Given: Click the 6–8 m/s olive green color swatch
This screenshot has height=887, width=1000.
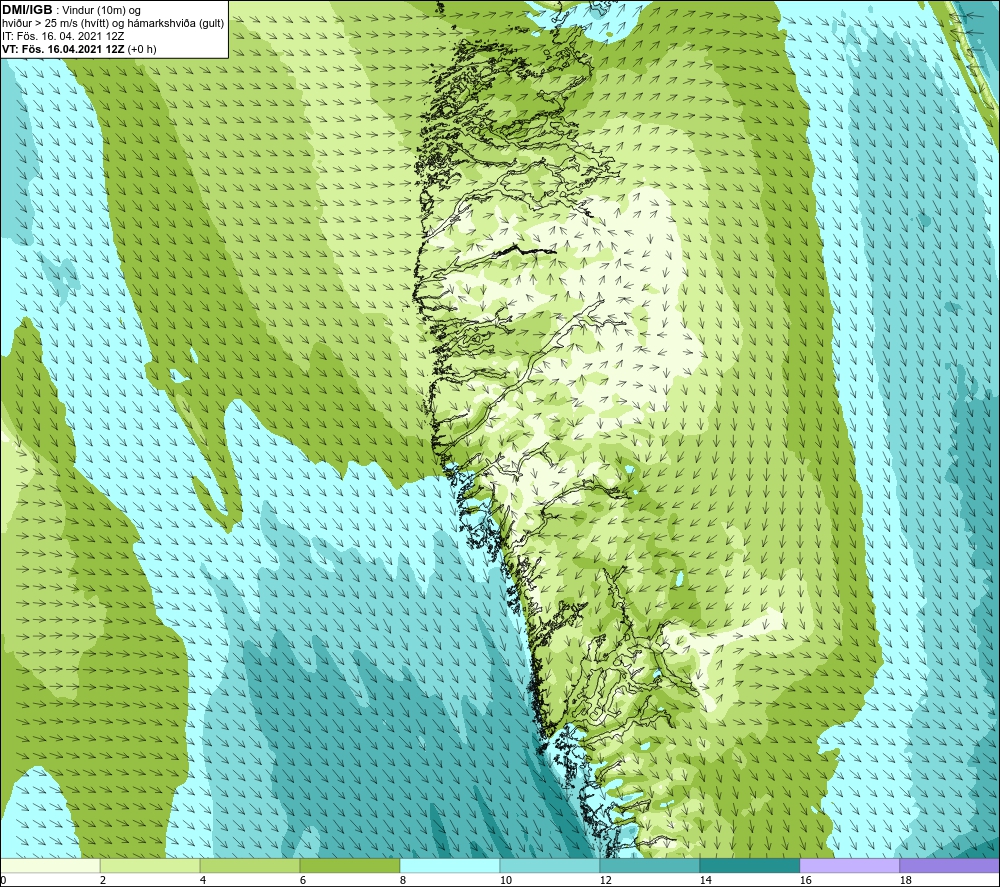Looking at the screenshot, I should 349,866.
